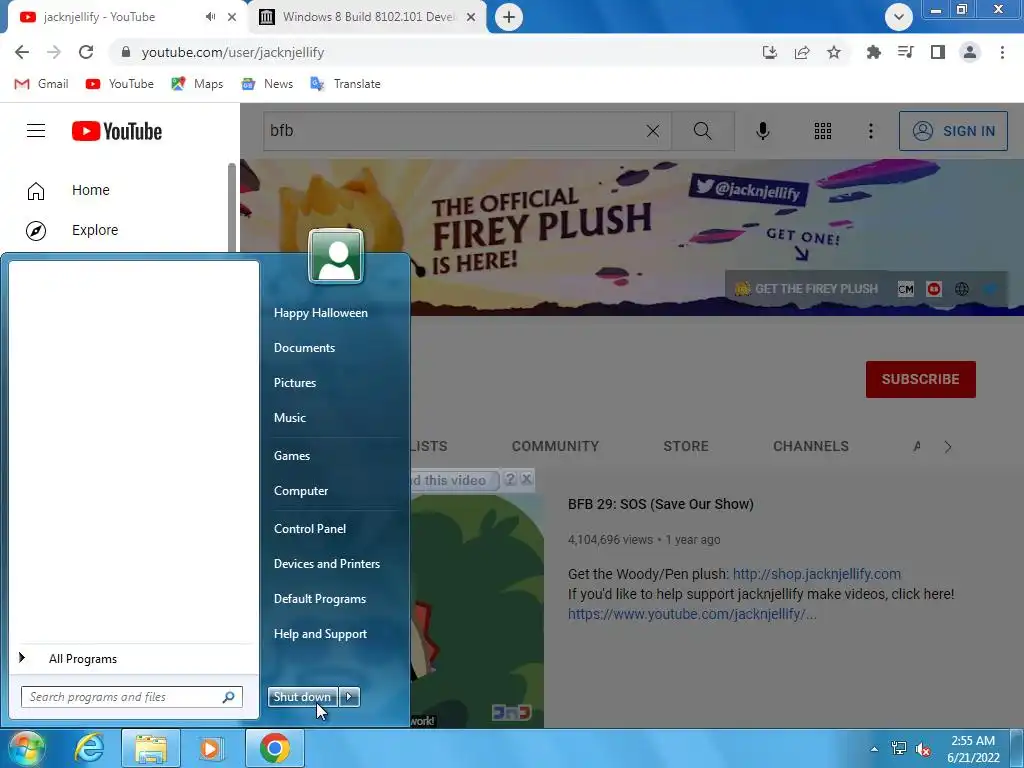Clear the bfb search text
The width and height of the screenshot is (1024, 768).
[x=652, y=131]
